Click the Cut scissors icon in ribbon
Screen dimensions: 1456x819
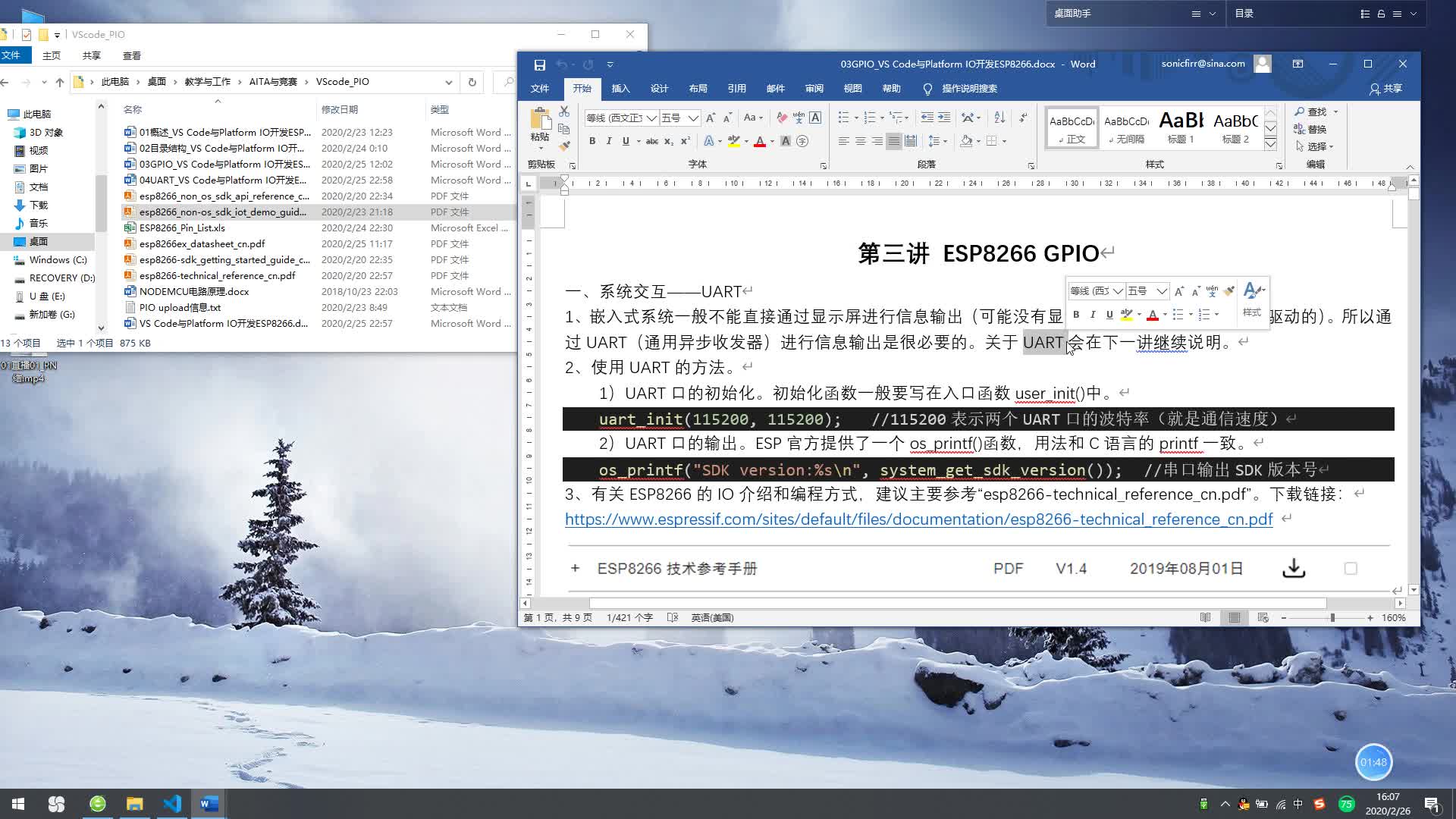(564, 111)
